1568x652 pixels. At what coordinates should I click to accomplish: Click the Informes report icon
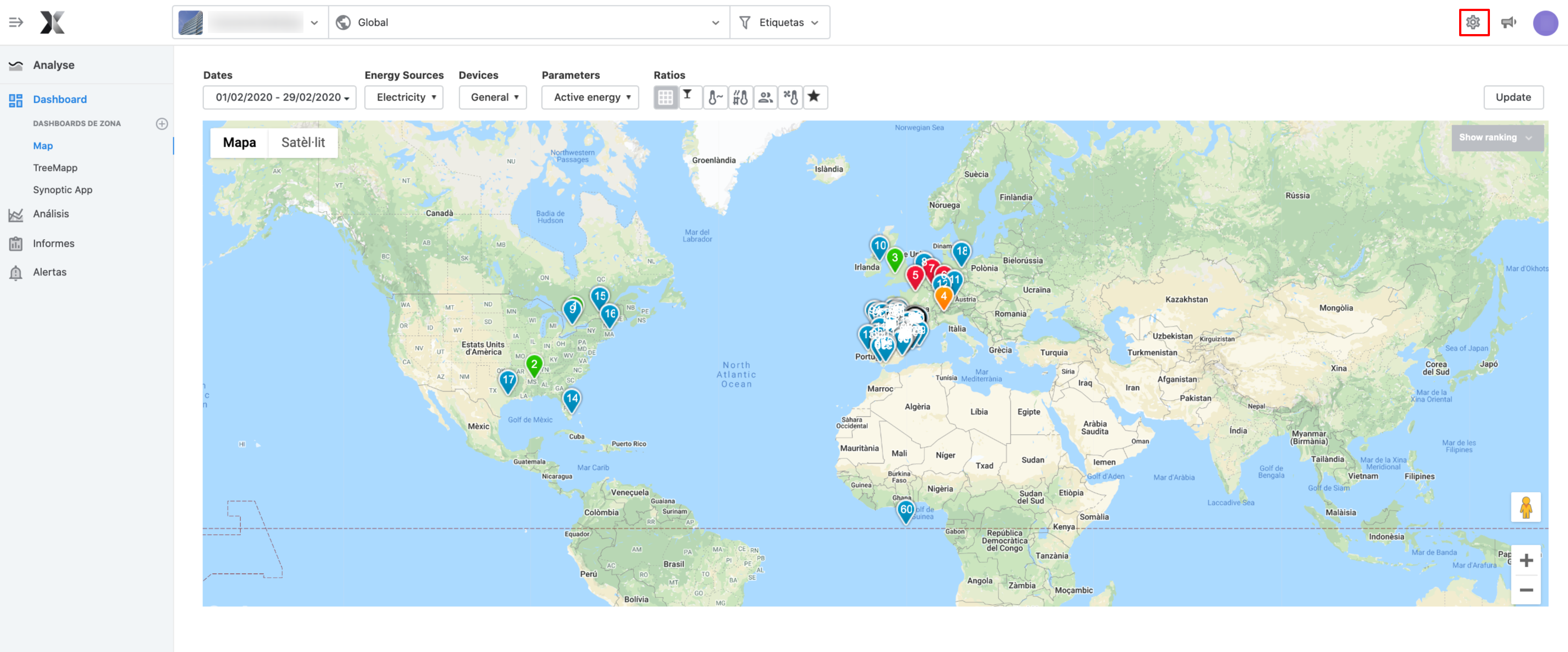[x=16, y=244]
